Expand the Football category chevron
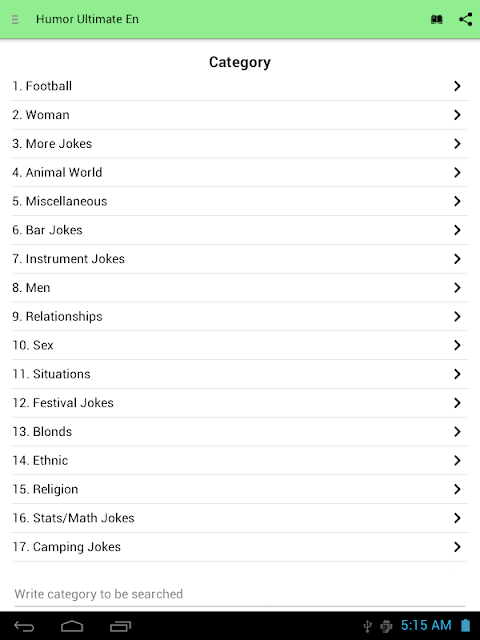Screen dimensions: 480x640 coord(457,86)
